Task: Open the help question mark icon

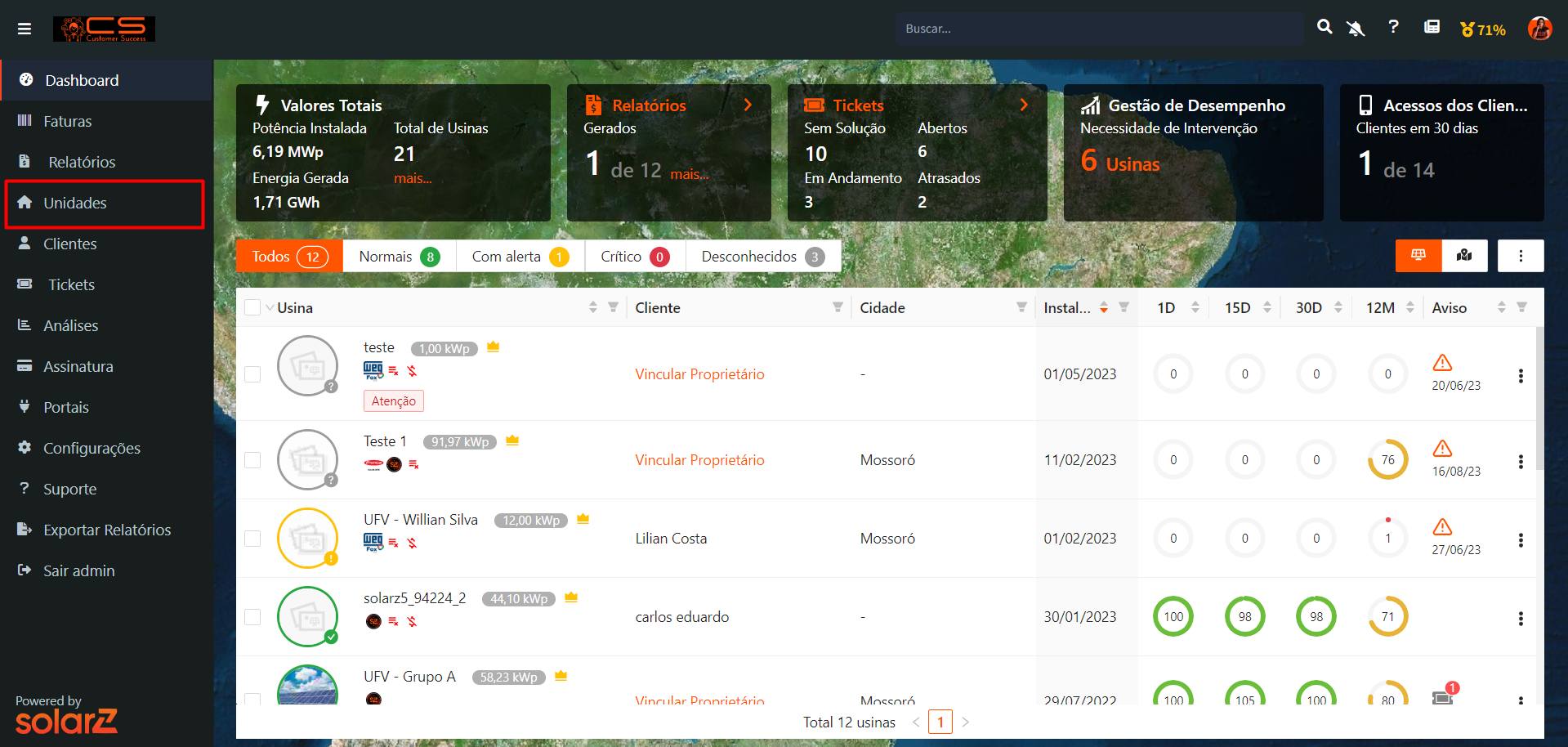Action: pos(1393,27)
